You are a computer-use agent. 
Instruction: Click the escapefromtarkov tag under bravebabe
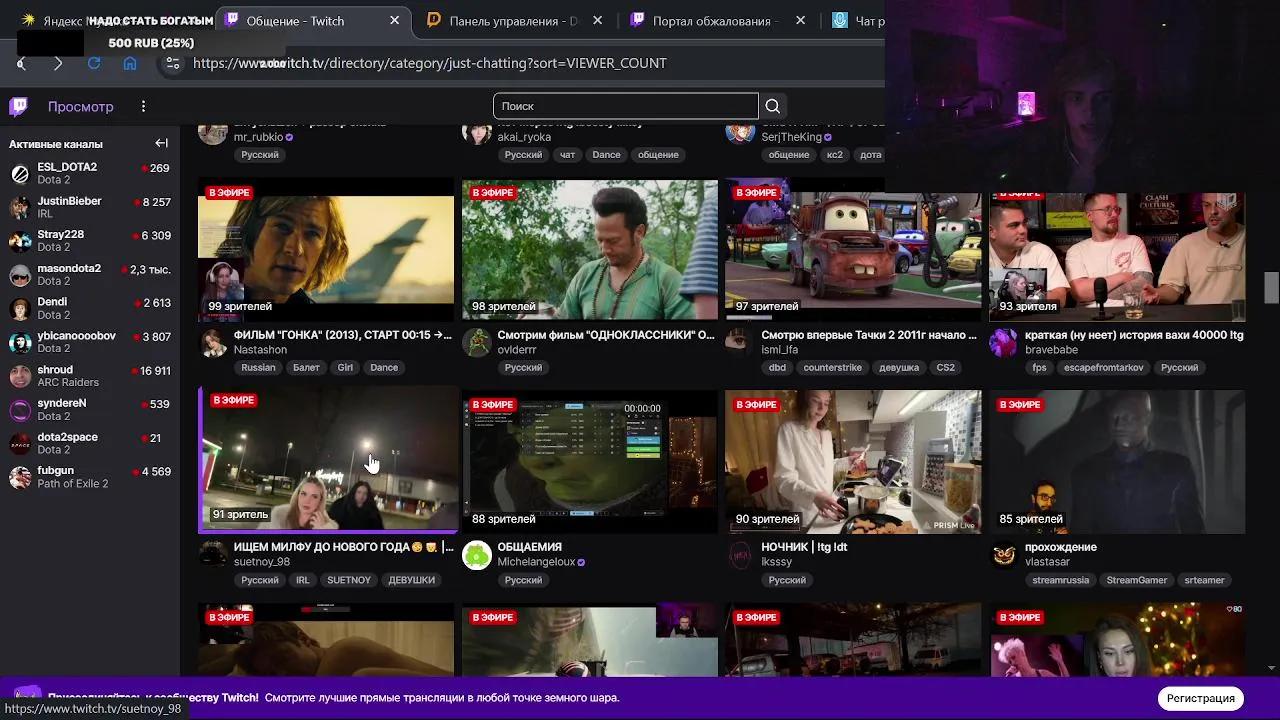(1103, 368)
